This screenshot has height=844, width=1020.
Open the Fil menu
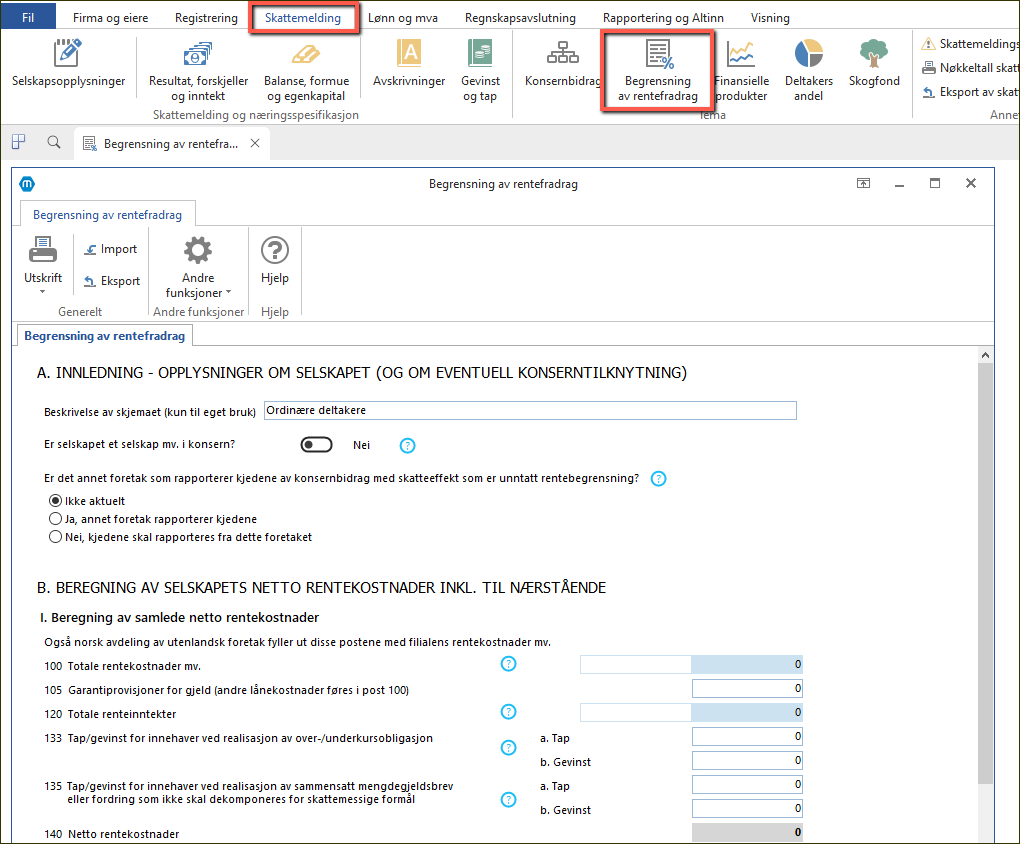[28, 18]
